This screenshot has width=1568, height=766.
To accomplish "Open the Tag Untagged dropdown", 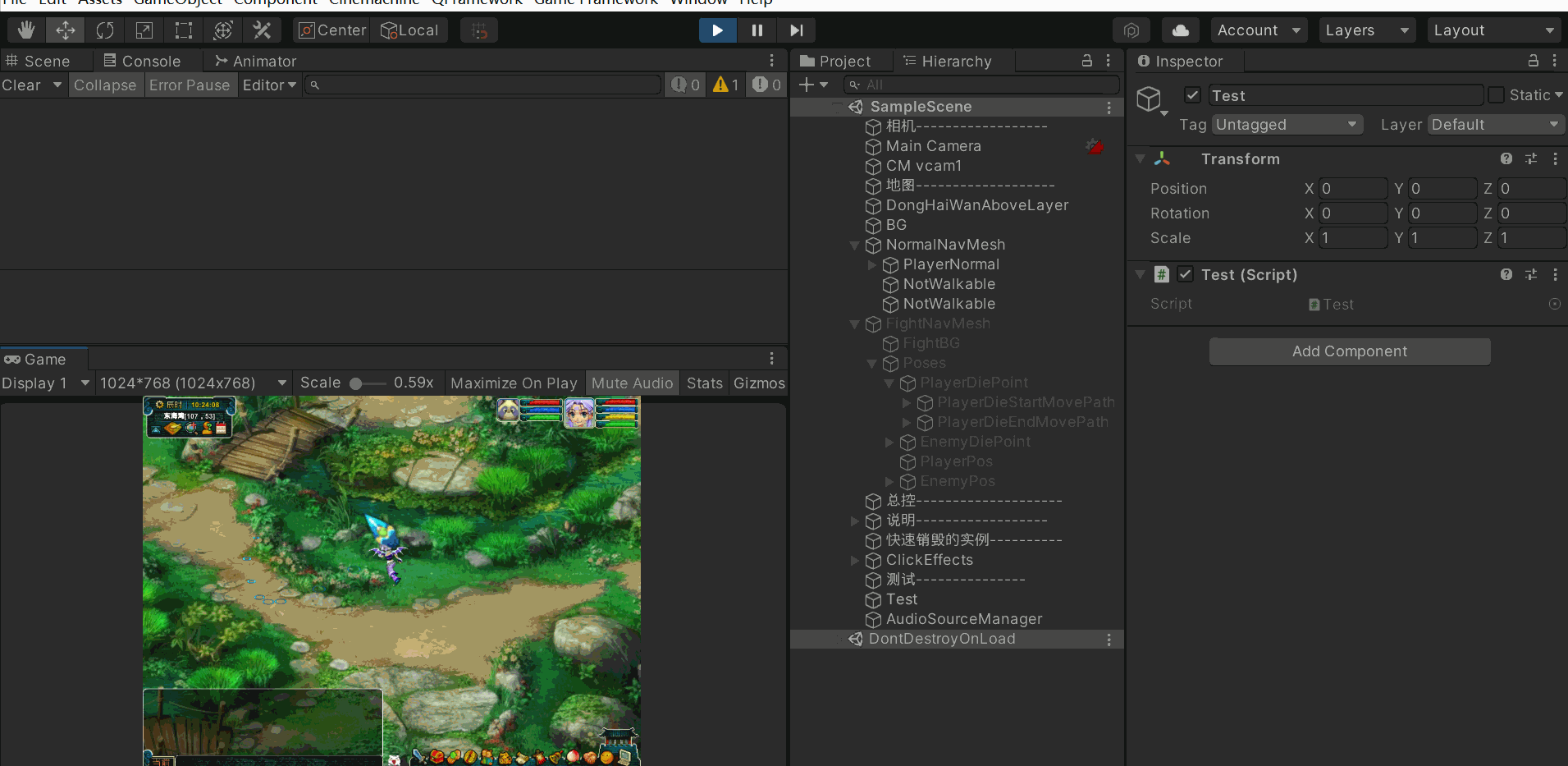I will tap(1287, 125).
